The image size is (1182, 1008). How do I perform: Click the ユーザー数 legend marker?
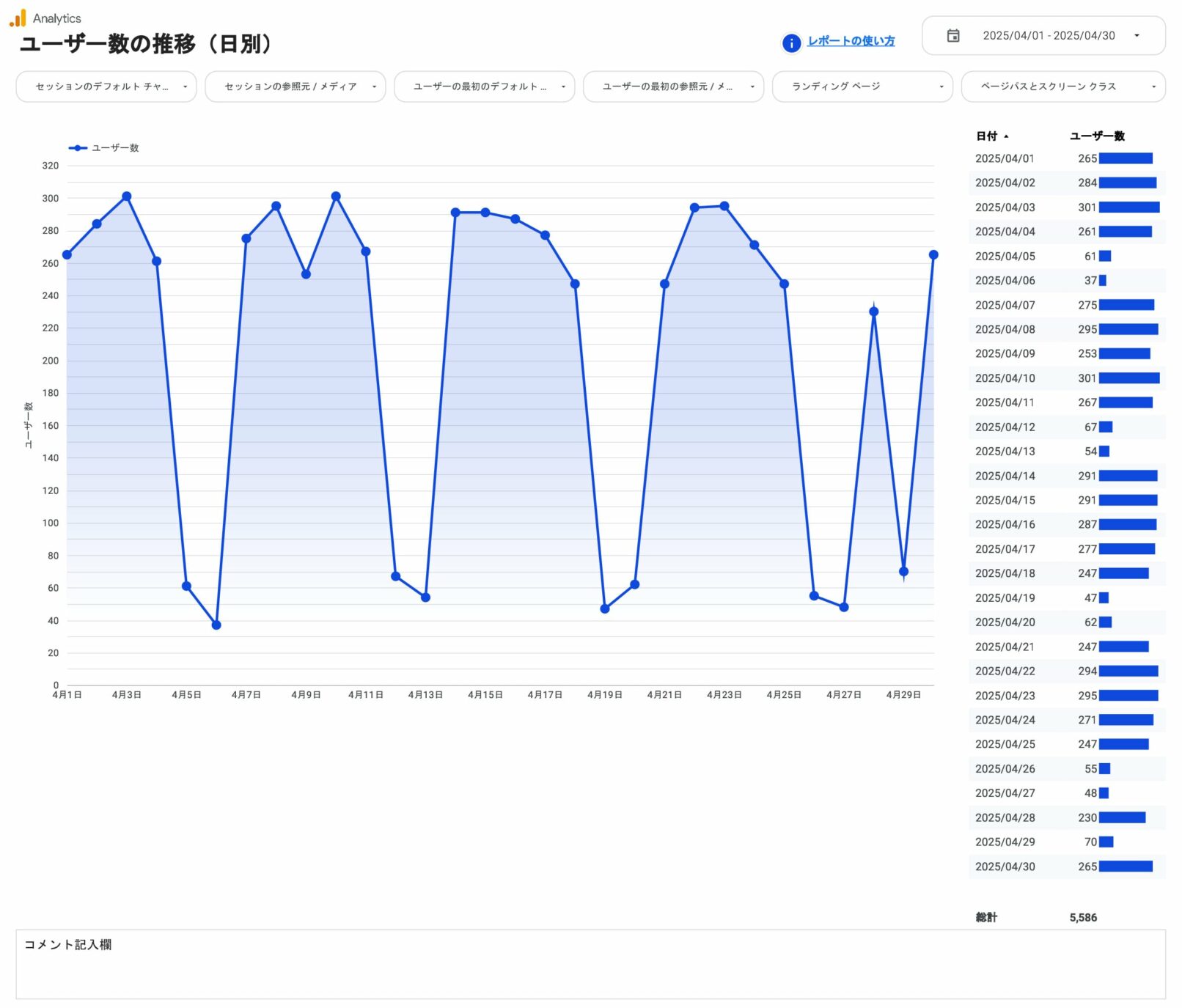pos(78,148)
